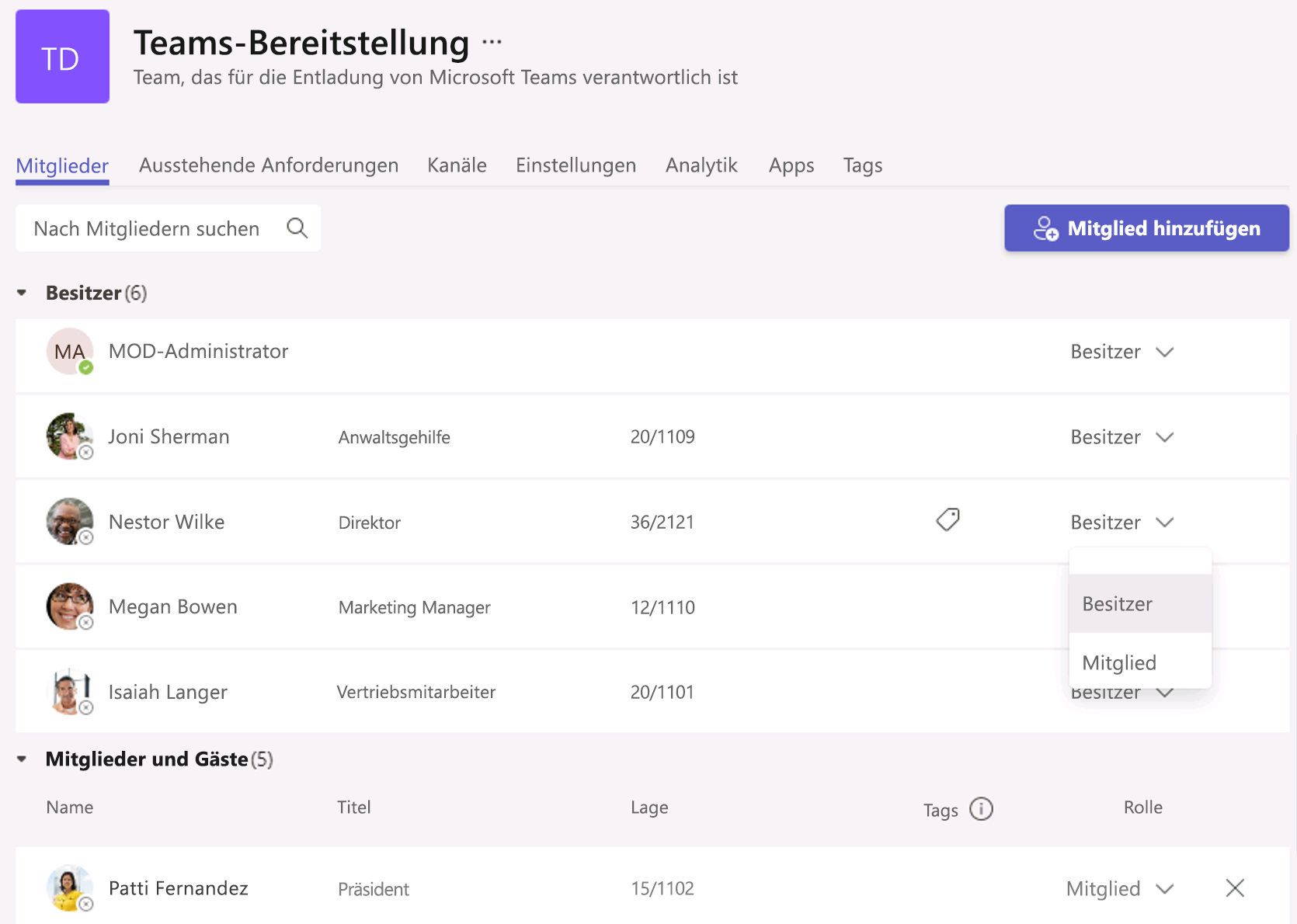This screenshot has width=1297, height=924.
Task: Choose Besitzer in the open role menu
Action: click(1140, 603)
